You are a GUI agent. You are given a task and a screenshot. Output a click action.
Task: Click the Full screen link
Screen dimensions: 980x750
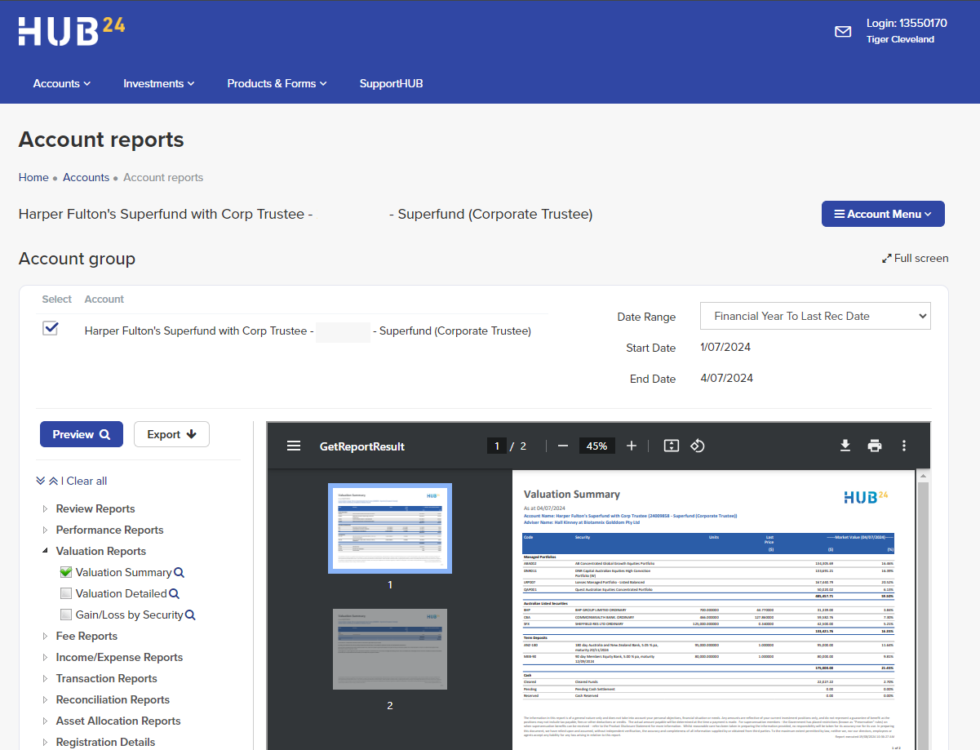915,258
